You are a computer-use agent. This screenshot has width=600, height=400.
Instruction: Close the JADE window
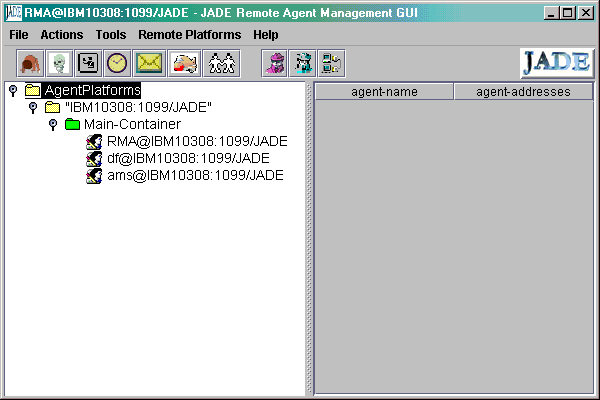[x=586, y=13]
